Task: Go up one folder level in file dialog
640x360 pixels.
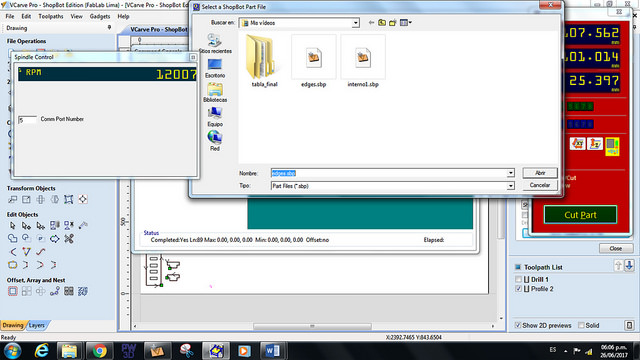Action: tap(382, 23)
